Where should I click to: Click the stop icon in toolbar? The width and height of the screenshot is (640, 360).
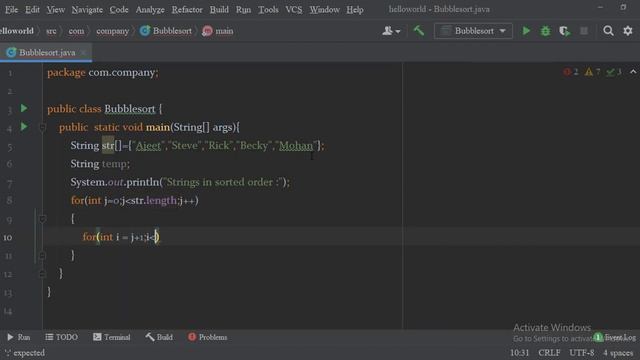tap(584, 31)
